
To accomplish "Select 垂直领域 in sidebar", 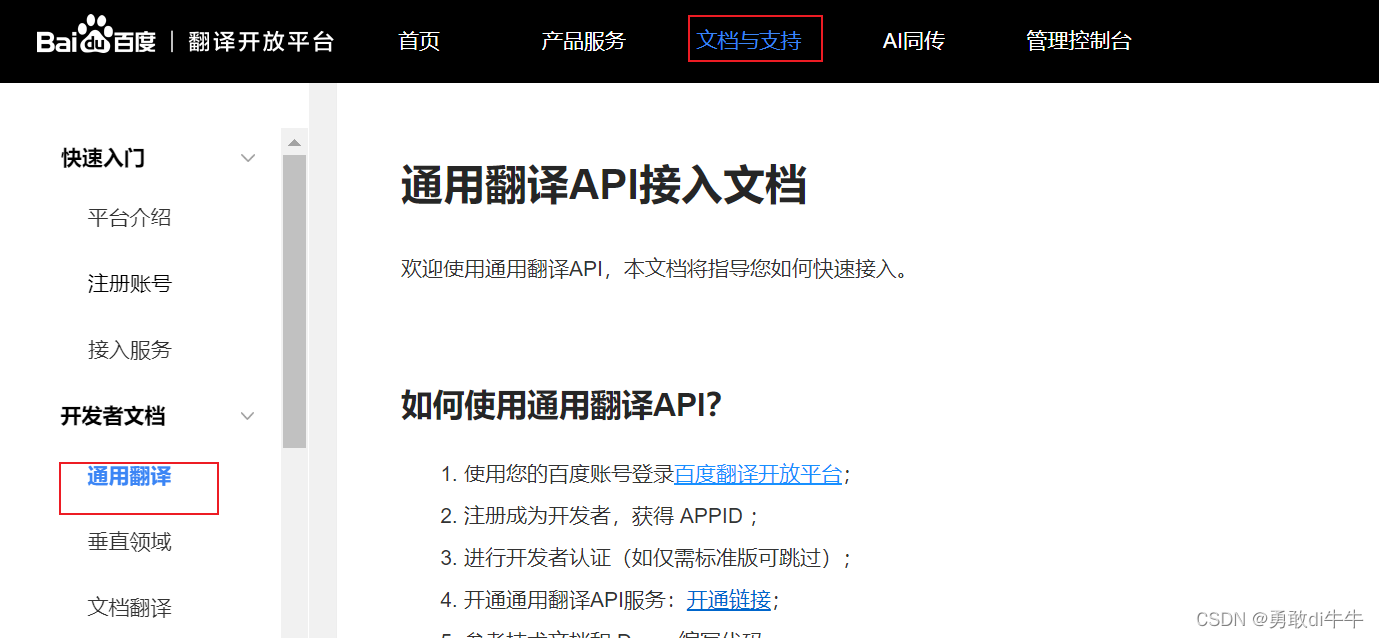I will tap(130, 542).
